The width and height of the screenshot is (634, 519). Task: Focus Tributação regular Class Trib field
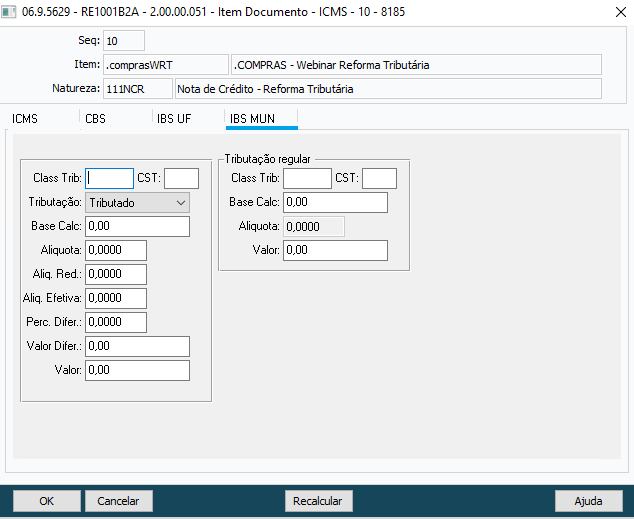(x=307, y=179)
